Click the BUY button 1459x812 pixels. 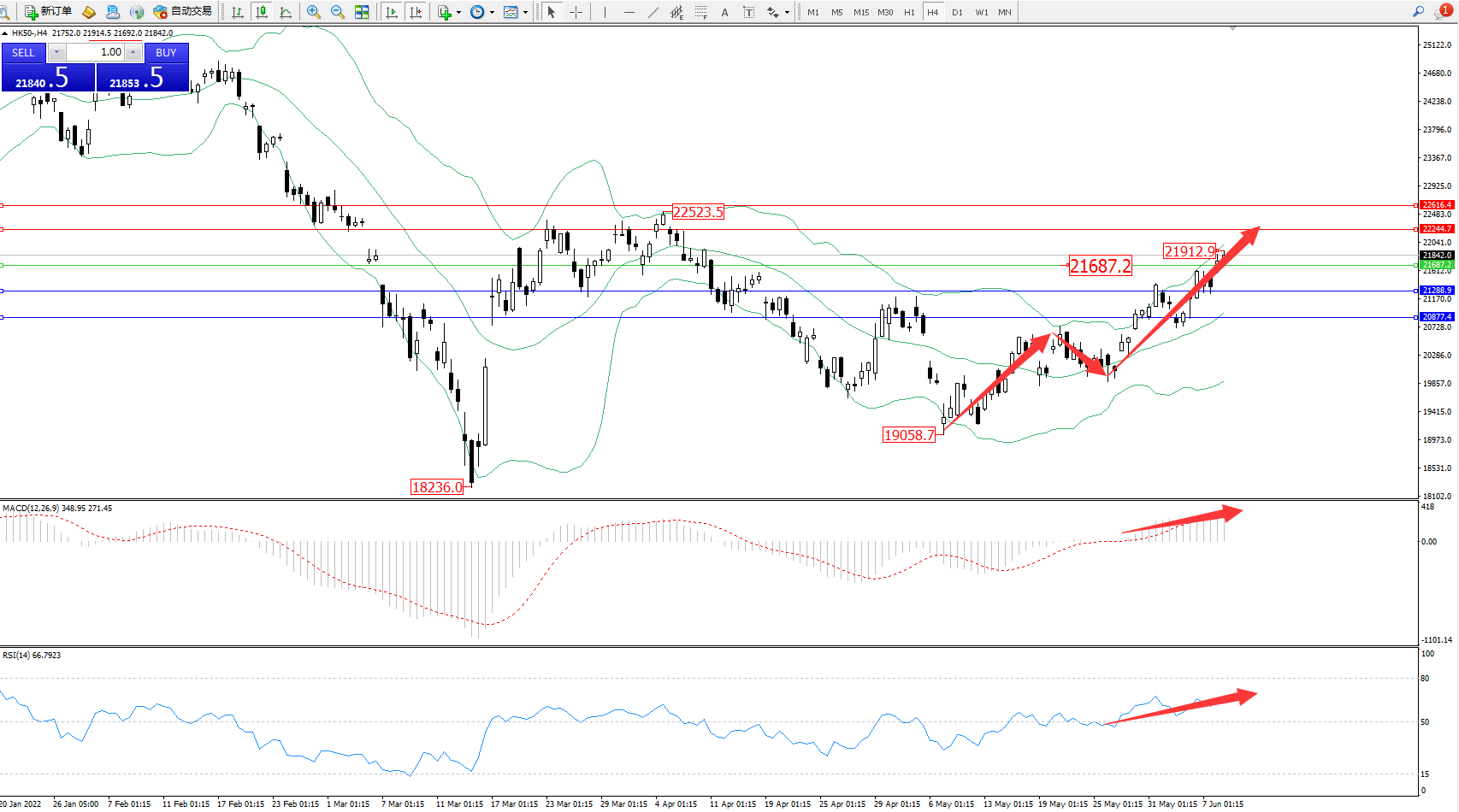[166, 52]
